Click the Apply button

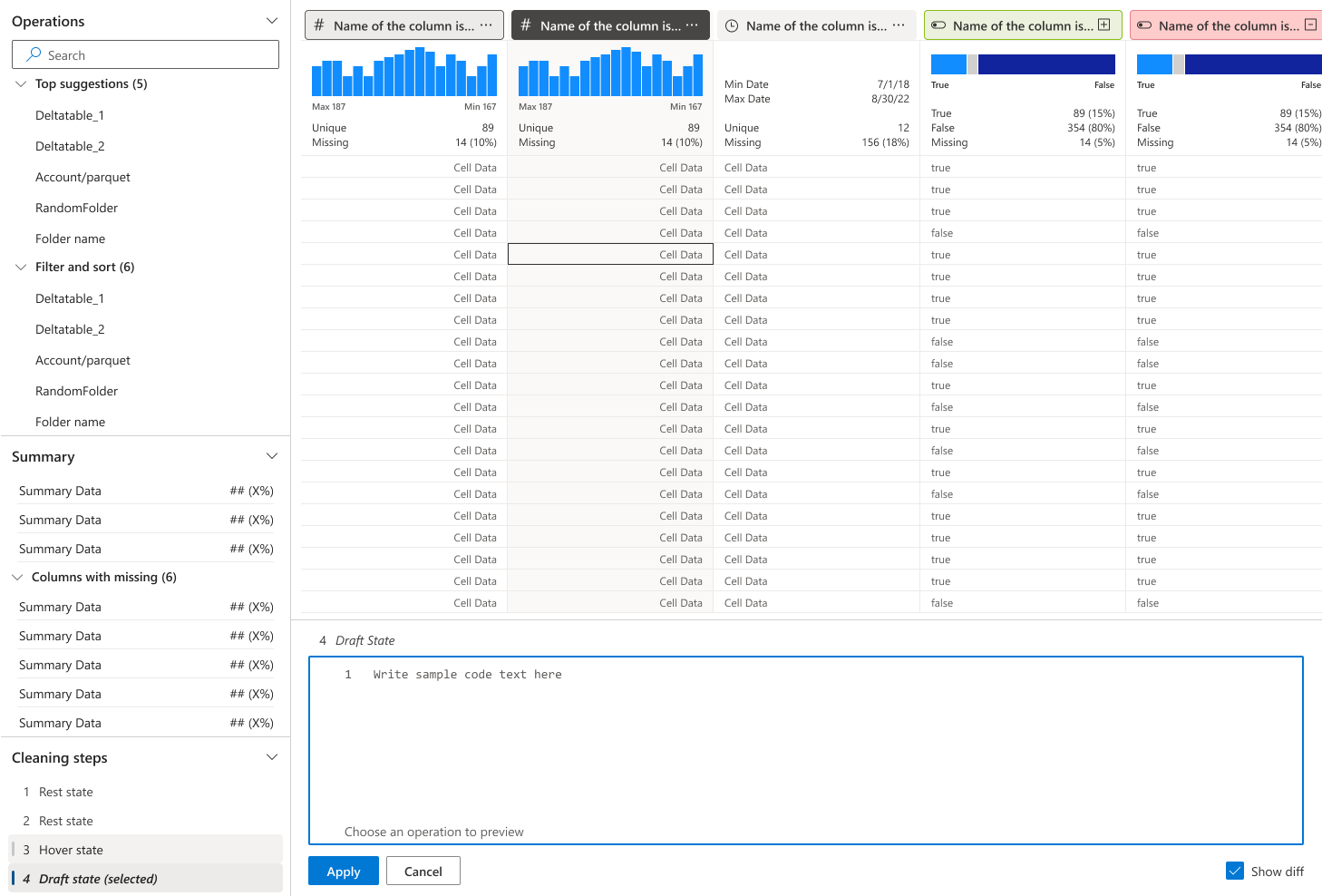tap(344, 871)
